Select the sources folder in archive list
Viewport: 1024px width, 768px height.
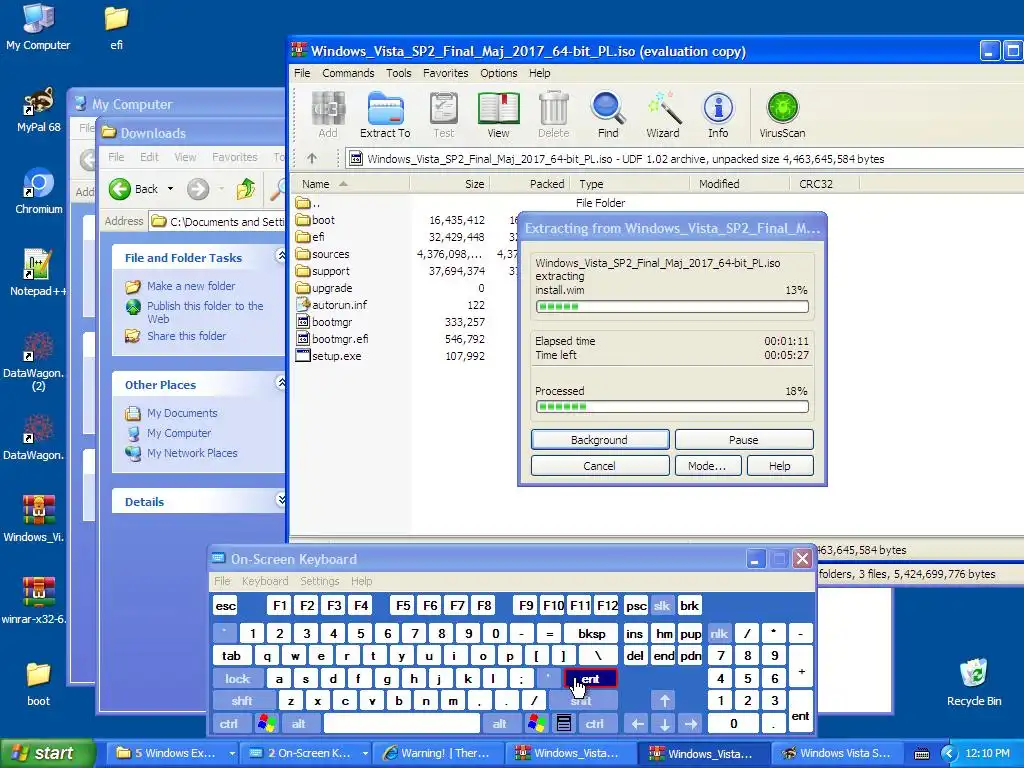pos(323,254)
